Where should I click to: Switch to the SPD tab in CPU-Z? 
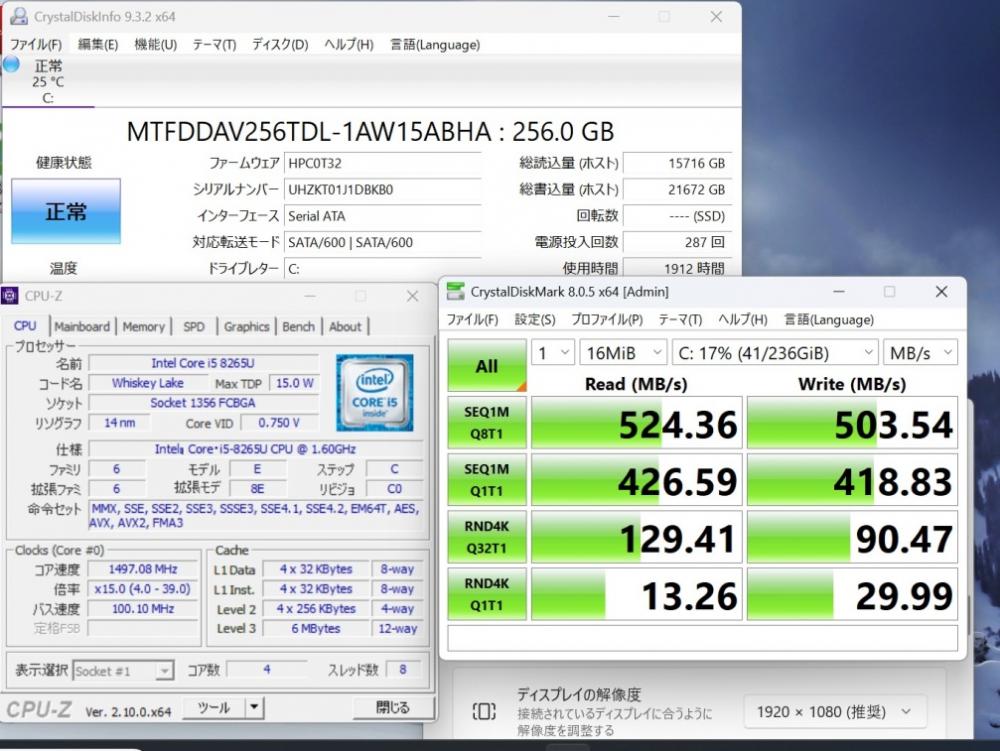(194, 326)
